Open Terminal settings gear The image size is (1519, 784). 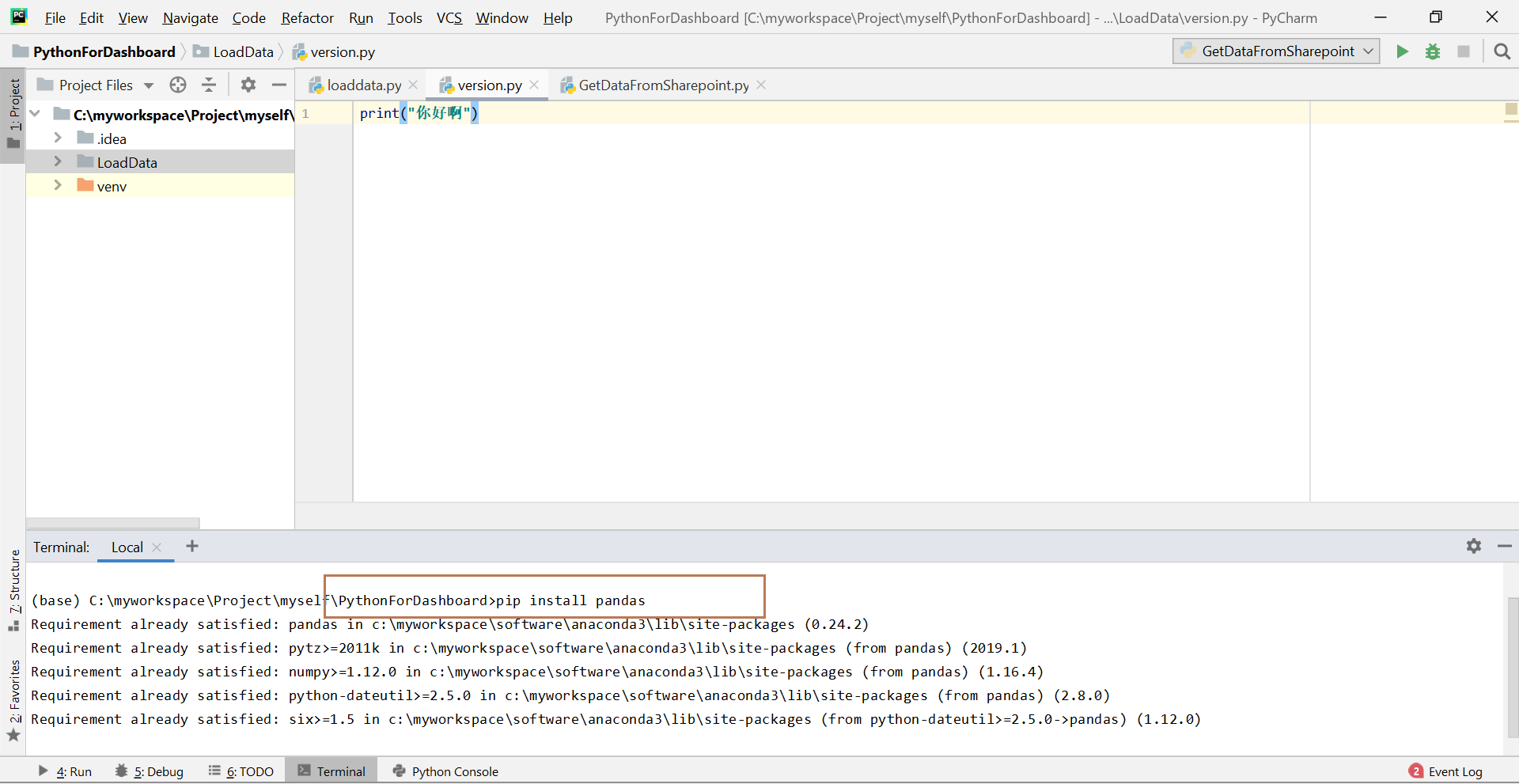1474,546
